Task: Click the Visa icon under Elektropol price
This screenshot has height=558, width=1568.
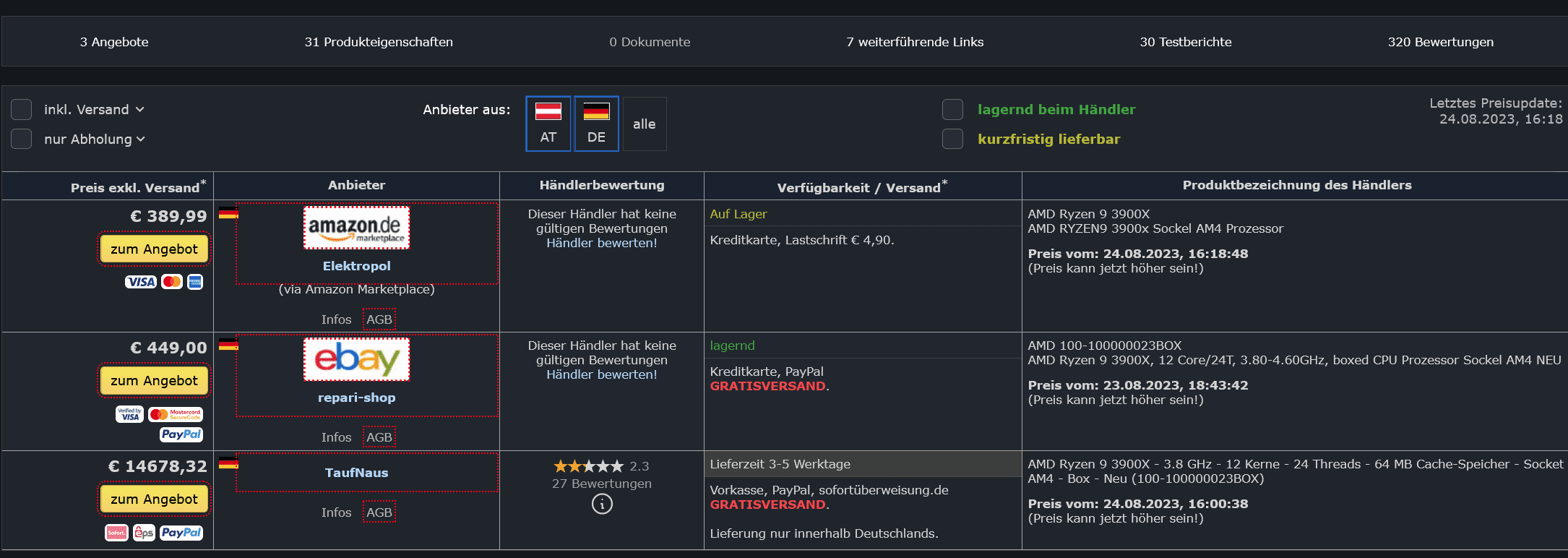Action: (x=140, y=282)
